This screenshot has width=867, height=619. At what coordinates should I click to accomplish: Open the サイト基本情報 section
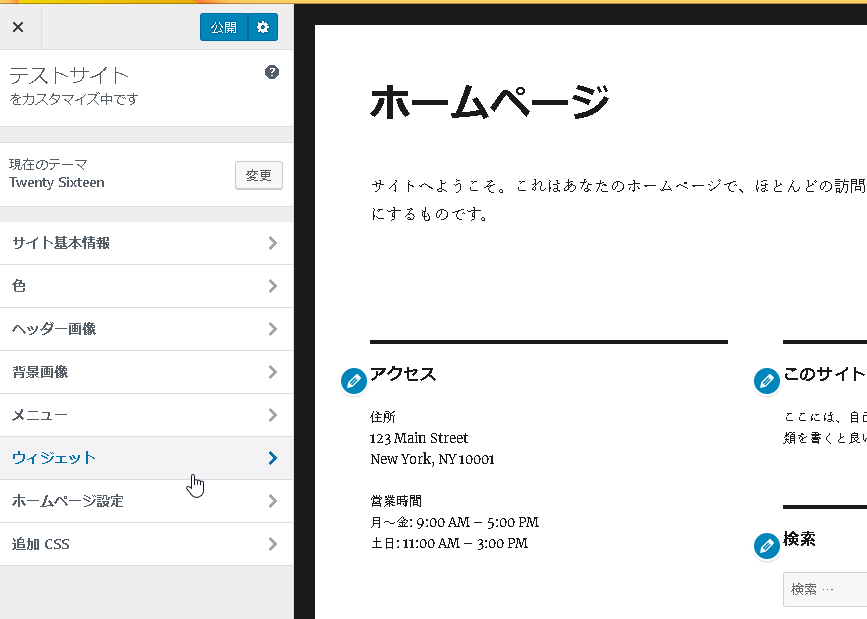tap(61, 243)
